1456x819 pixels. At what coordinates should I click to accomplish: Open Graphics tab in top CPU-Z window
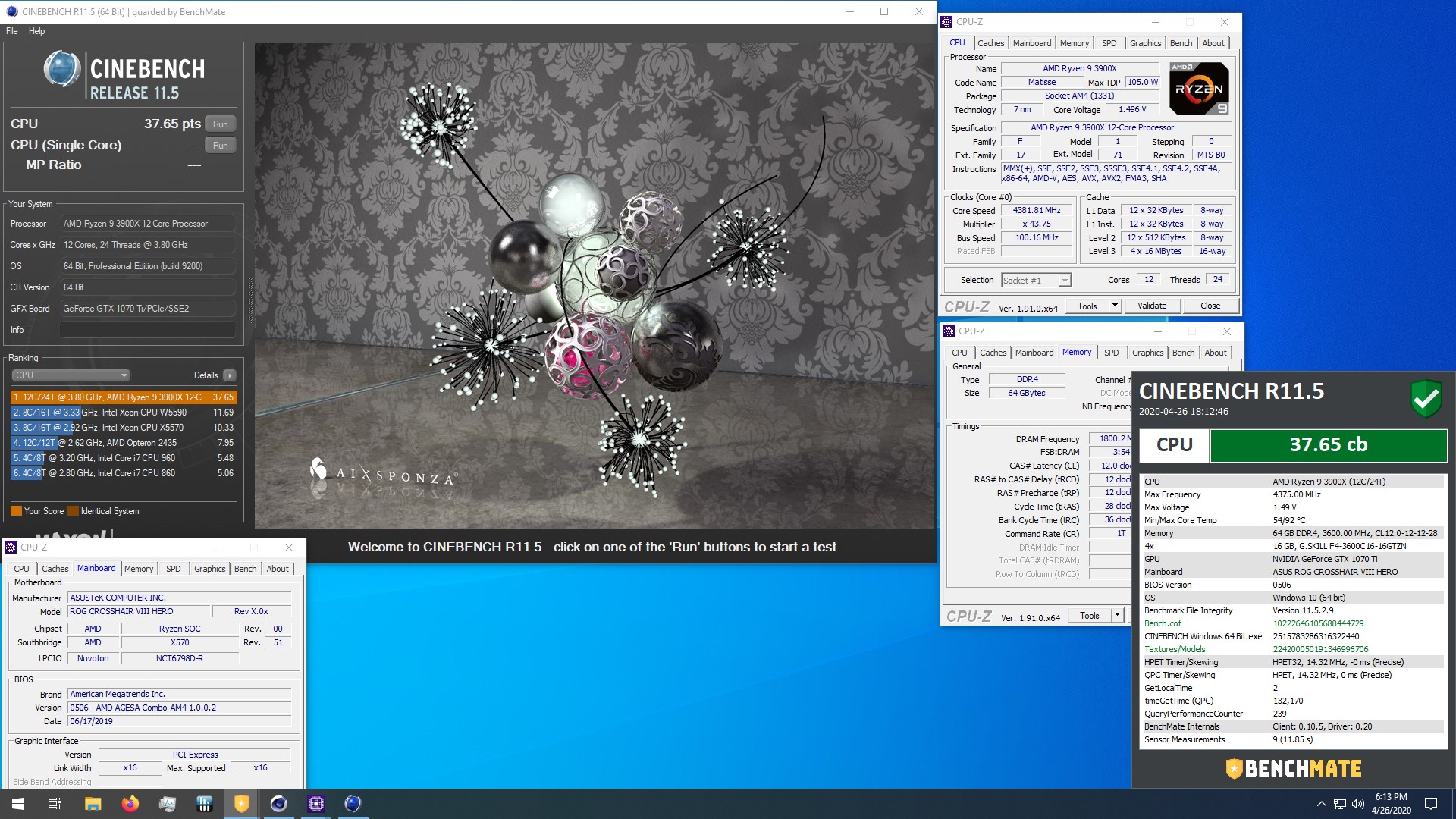1145,43
